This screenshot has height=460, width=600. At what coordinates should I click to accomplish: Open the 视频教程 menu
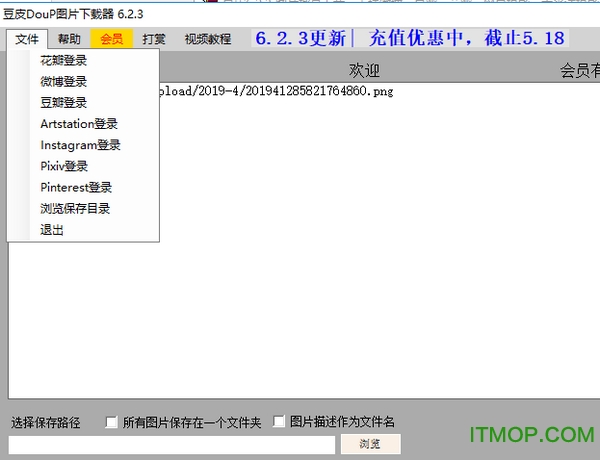click(207, 39)
